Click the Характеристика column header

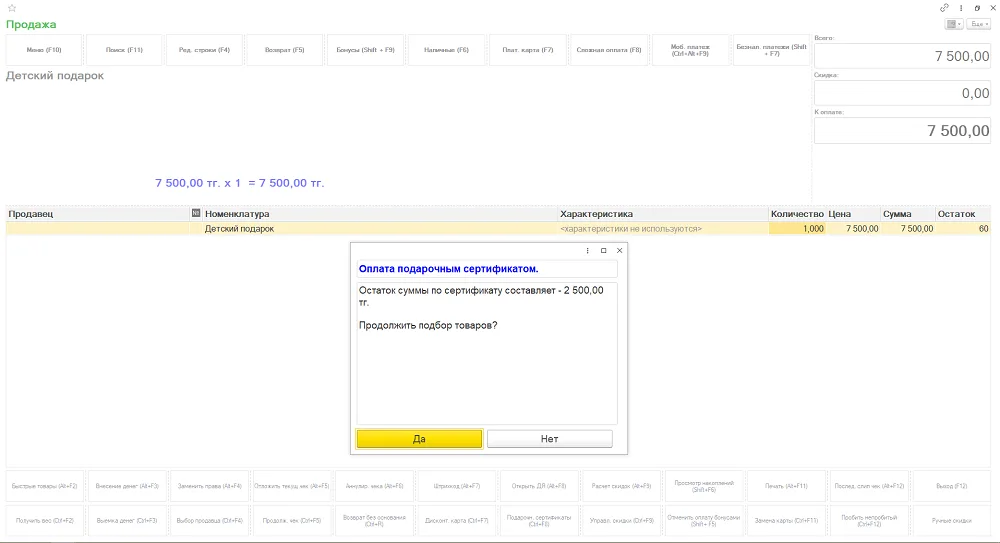pos(663,214)
